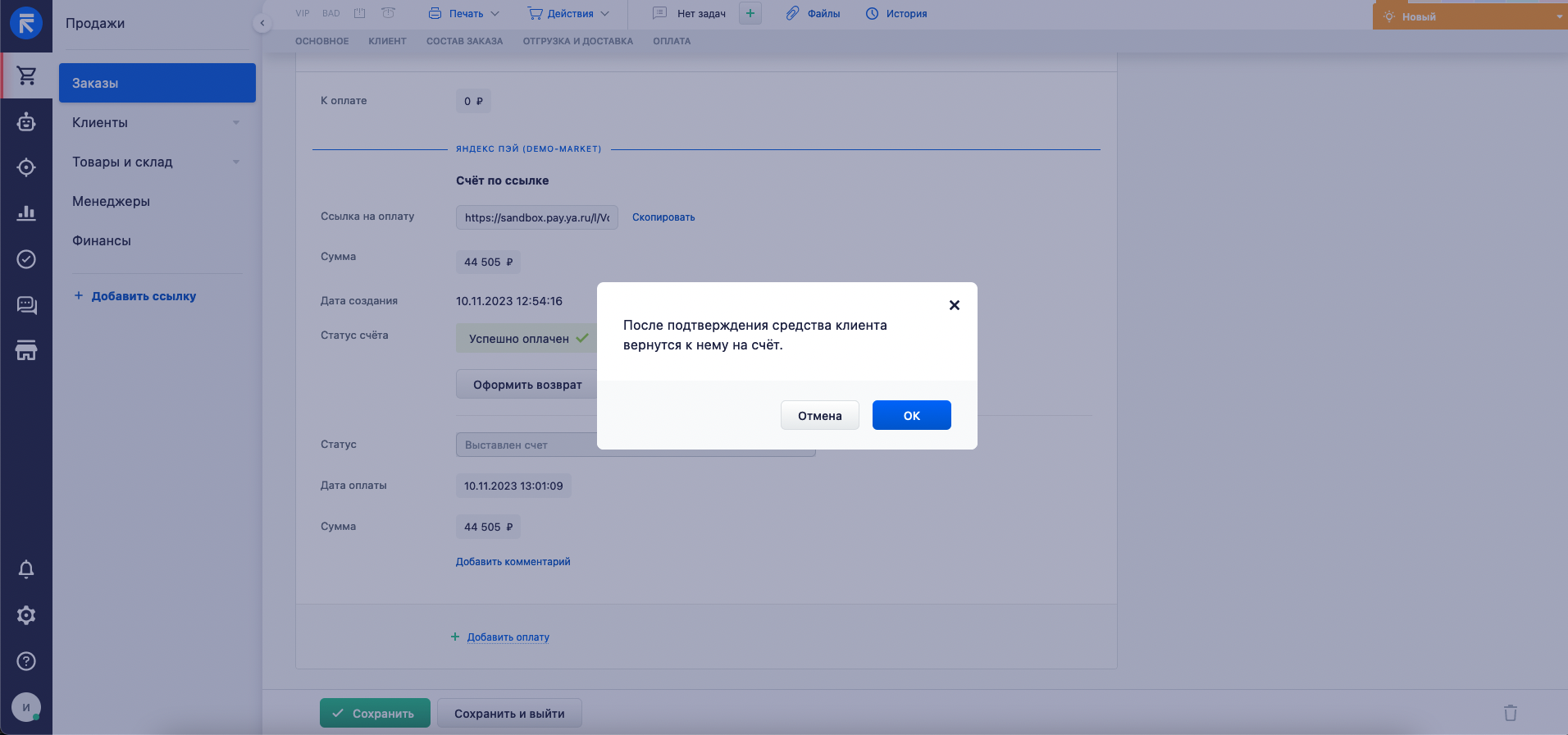Open the Sales shopping cart section

[x=26, y=75]
